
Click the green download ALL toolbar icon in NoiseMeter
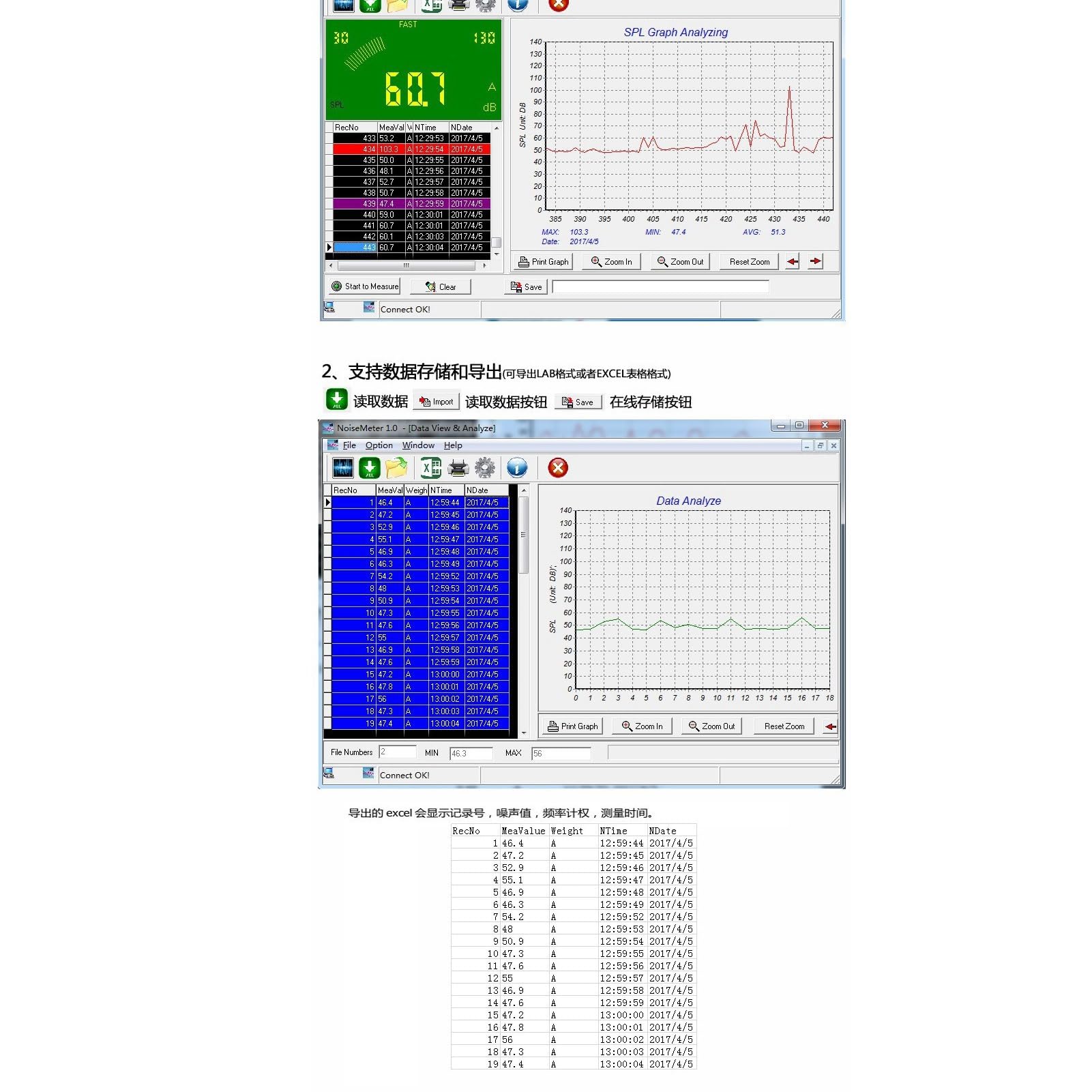pos(370,468)
